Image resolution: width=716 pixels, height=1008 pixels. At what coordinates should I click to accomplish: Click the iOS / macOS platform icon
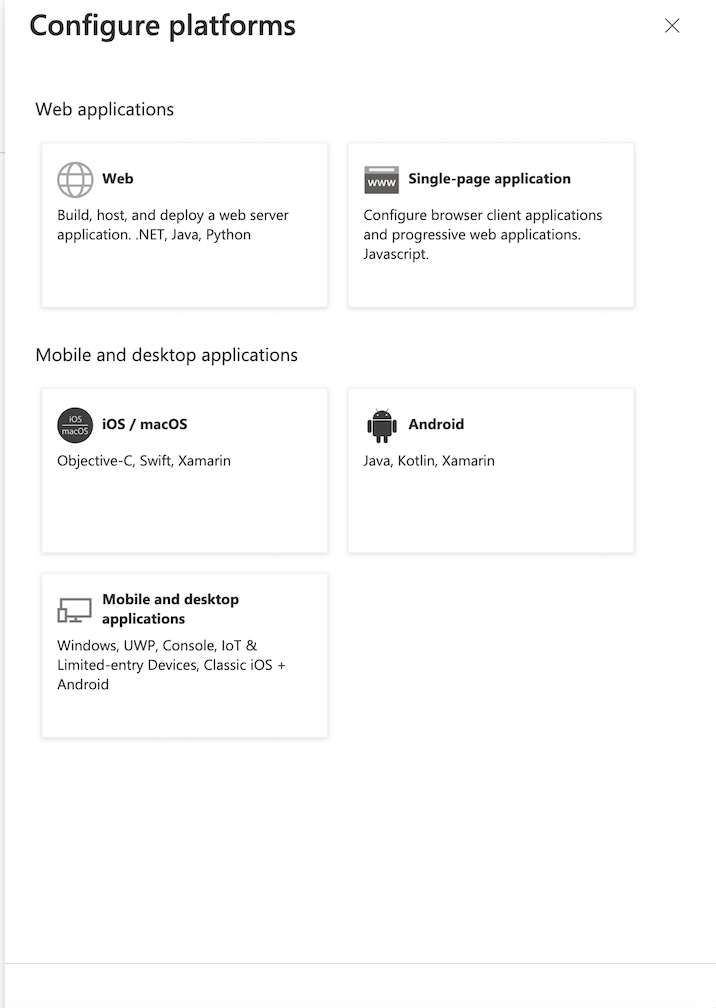(x=74, y=424)
